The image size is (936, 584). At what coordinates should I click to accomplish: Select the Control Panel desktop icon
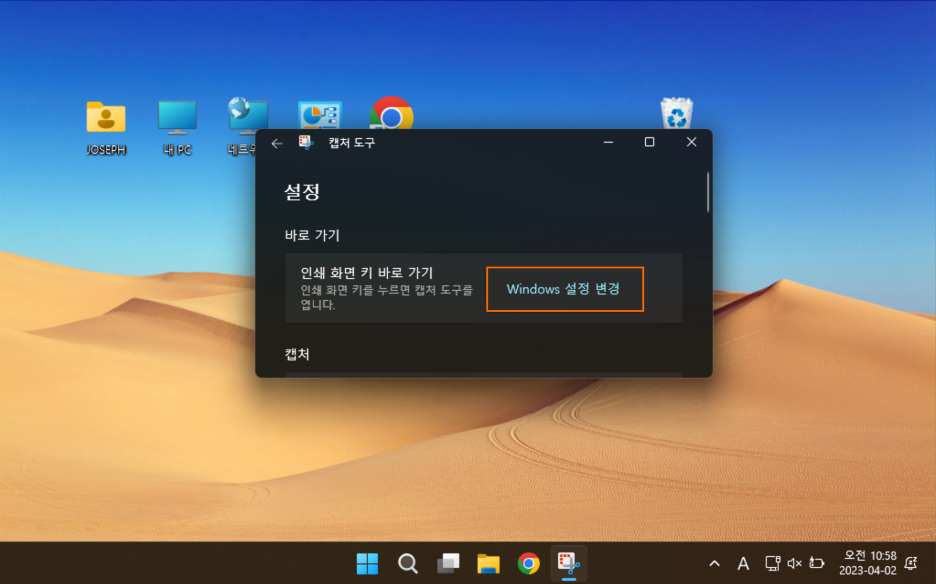(x=320, y=115)
